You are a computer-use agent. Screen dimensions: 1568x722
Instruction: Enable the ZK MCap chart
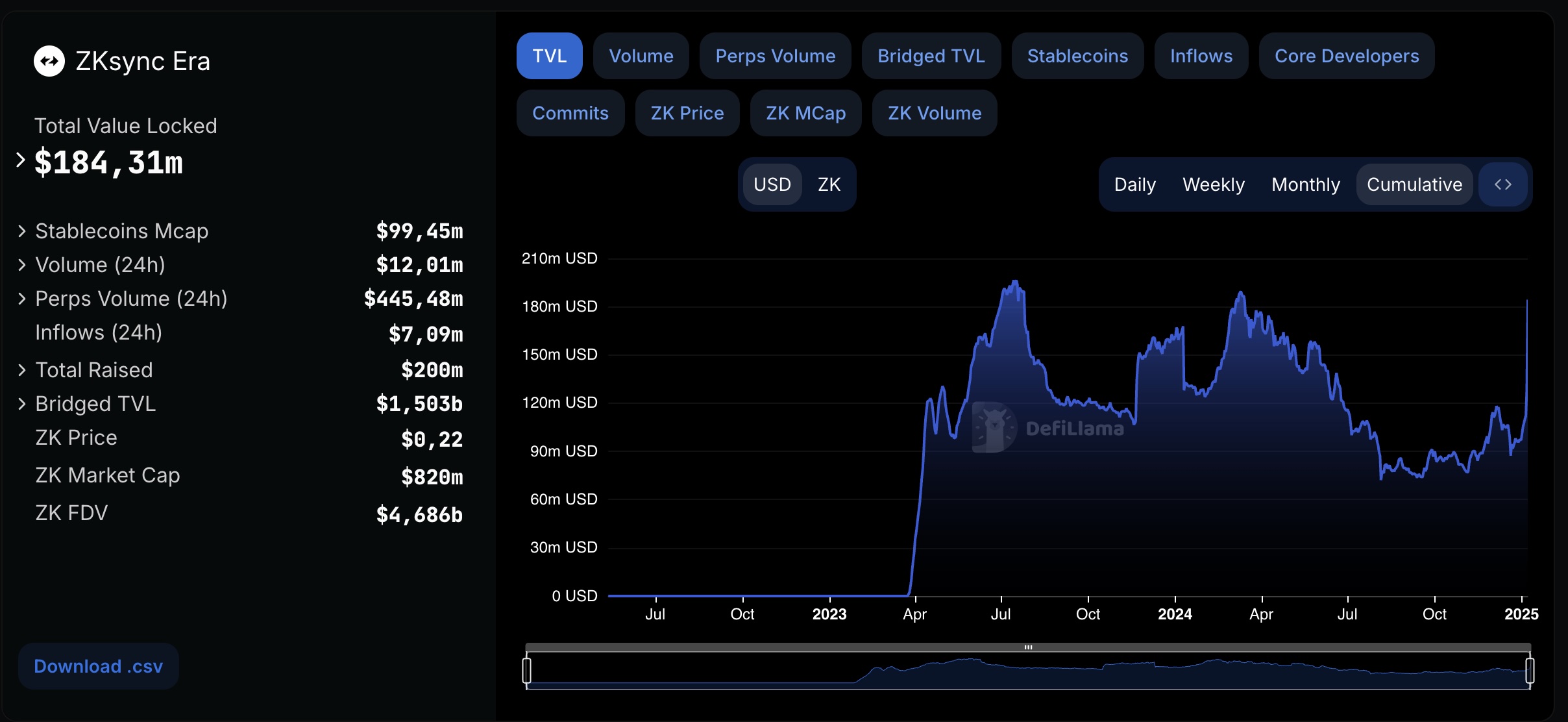[x=806, y=113]
